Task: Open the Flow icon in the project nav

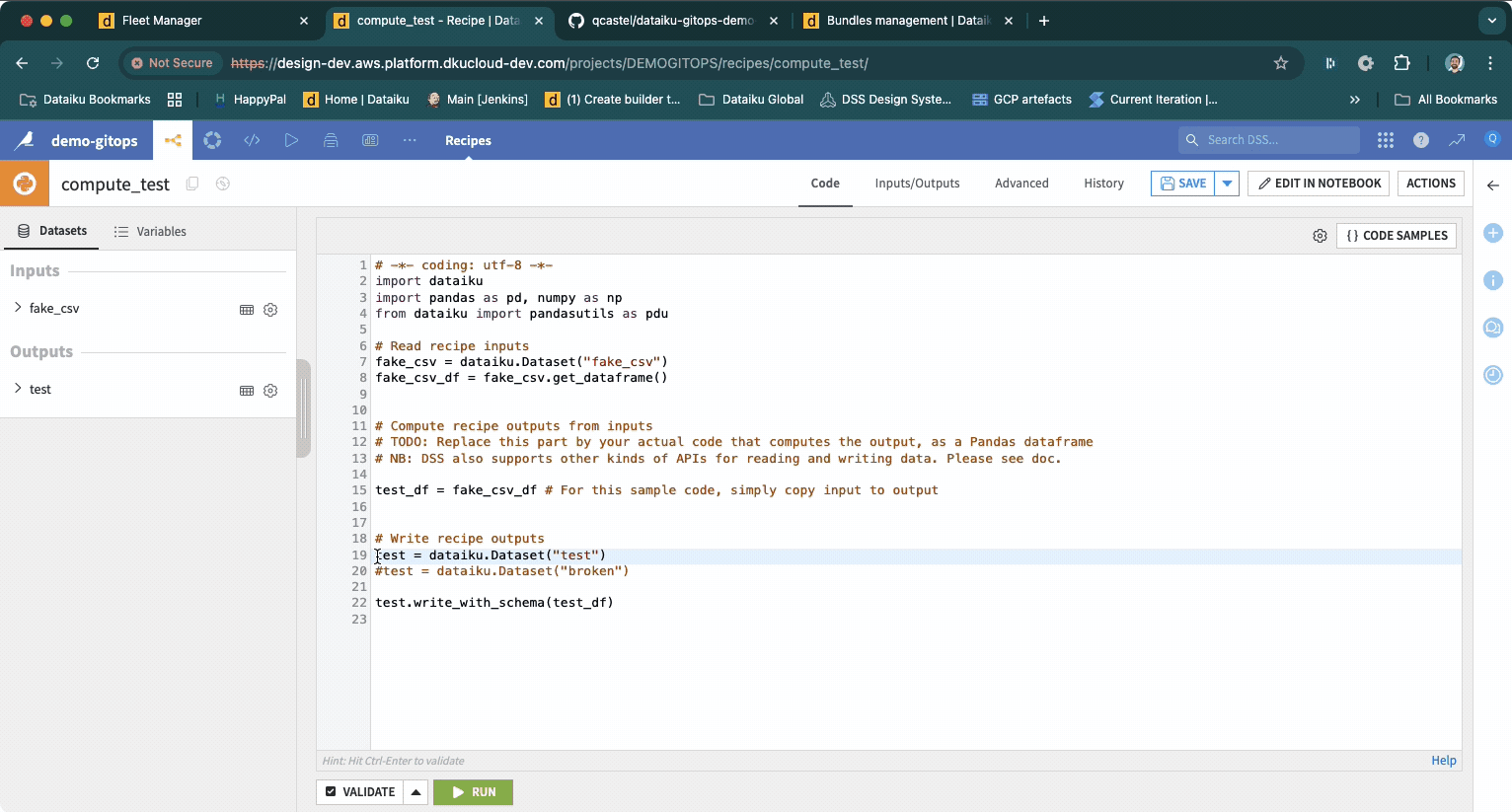Action: click(x=173, y=140)
